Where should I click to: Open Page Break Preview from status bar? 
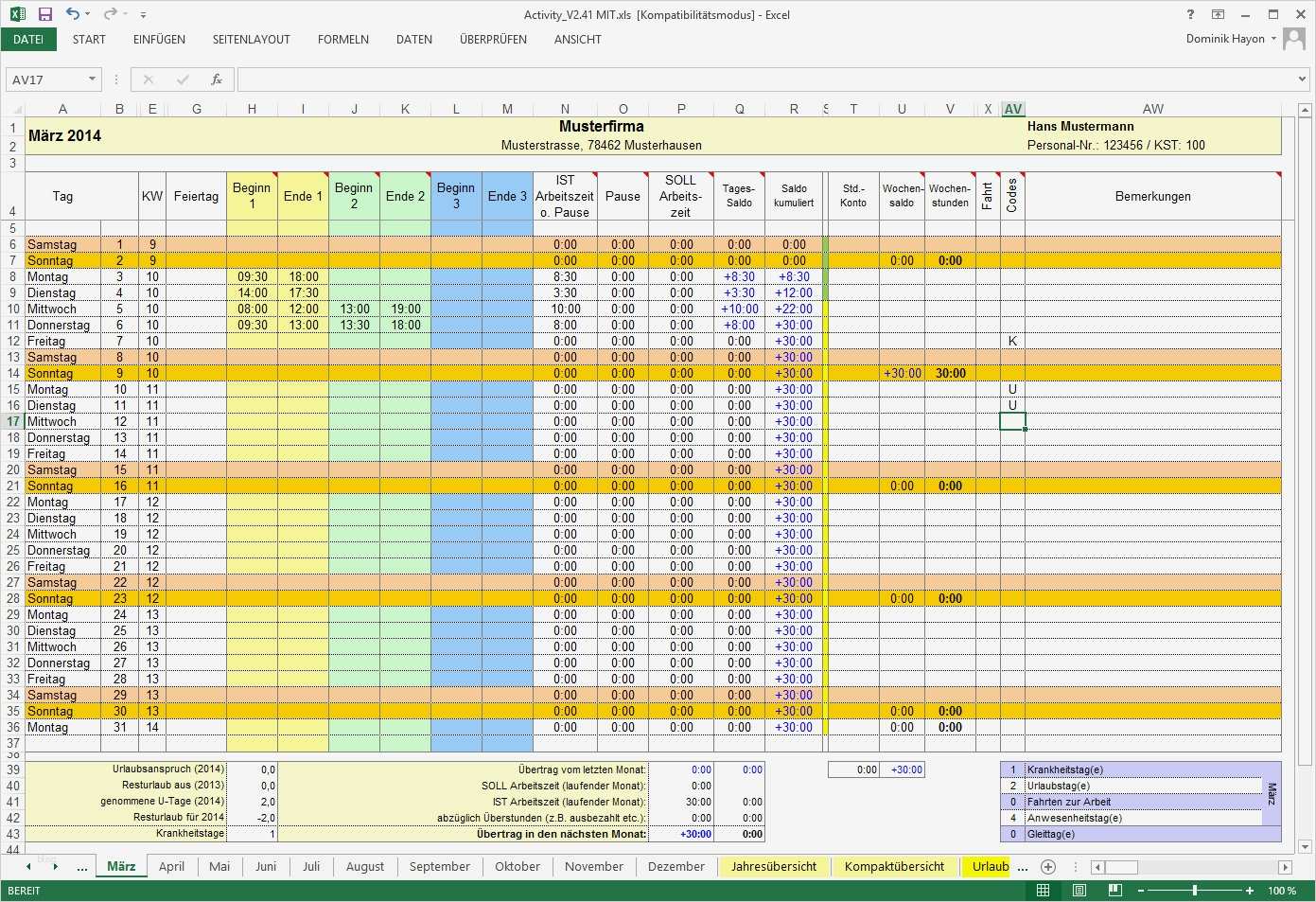1114,890
